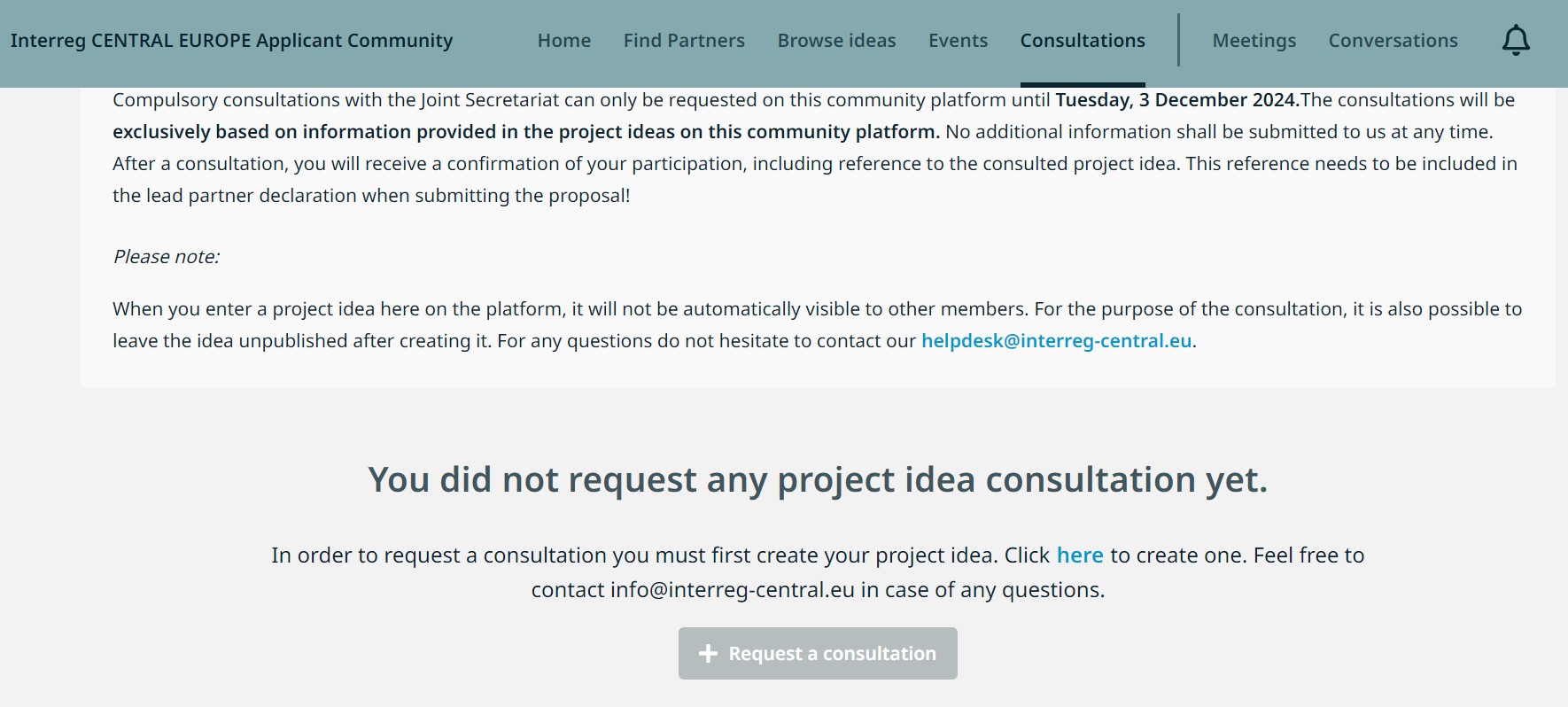Screen dimensions: 1568x707
Task: Click the 'here' link to create idea
Action: tap(1080, 555)
